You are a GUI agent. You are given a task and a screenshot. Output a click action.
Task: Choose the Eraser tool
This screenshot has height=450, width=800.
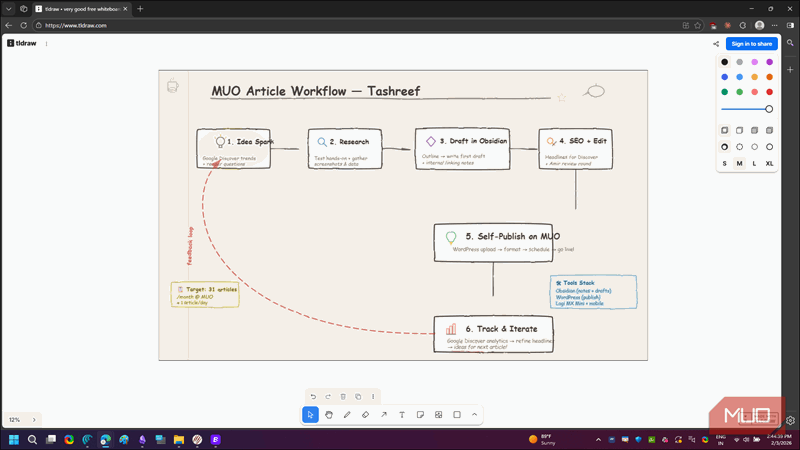click(365, 414)
